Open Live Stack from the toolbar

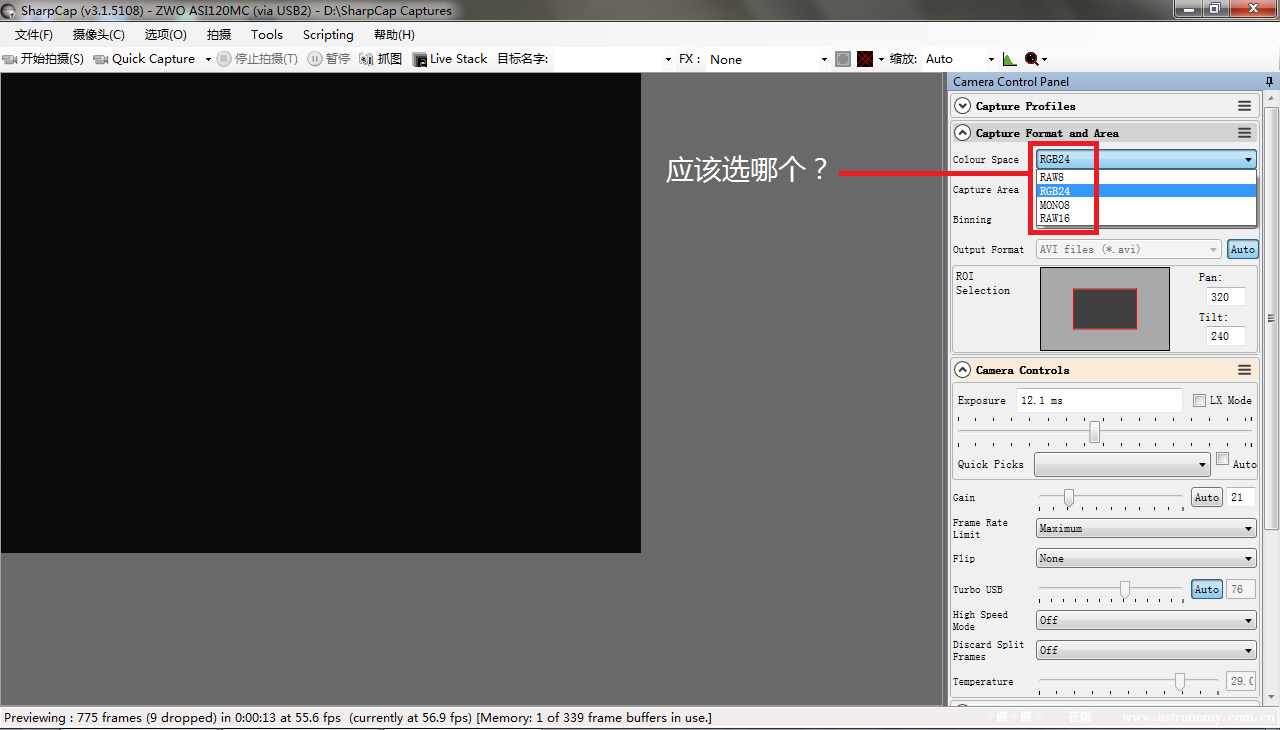pyautogui.click(x=450, y=59)
